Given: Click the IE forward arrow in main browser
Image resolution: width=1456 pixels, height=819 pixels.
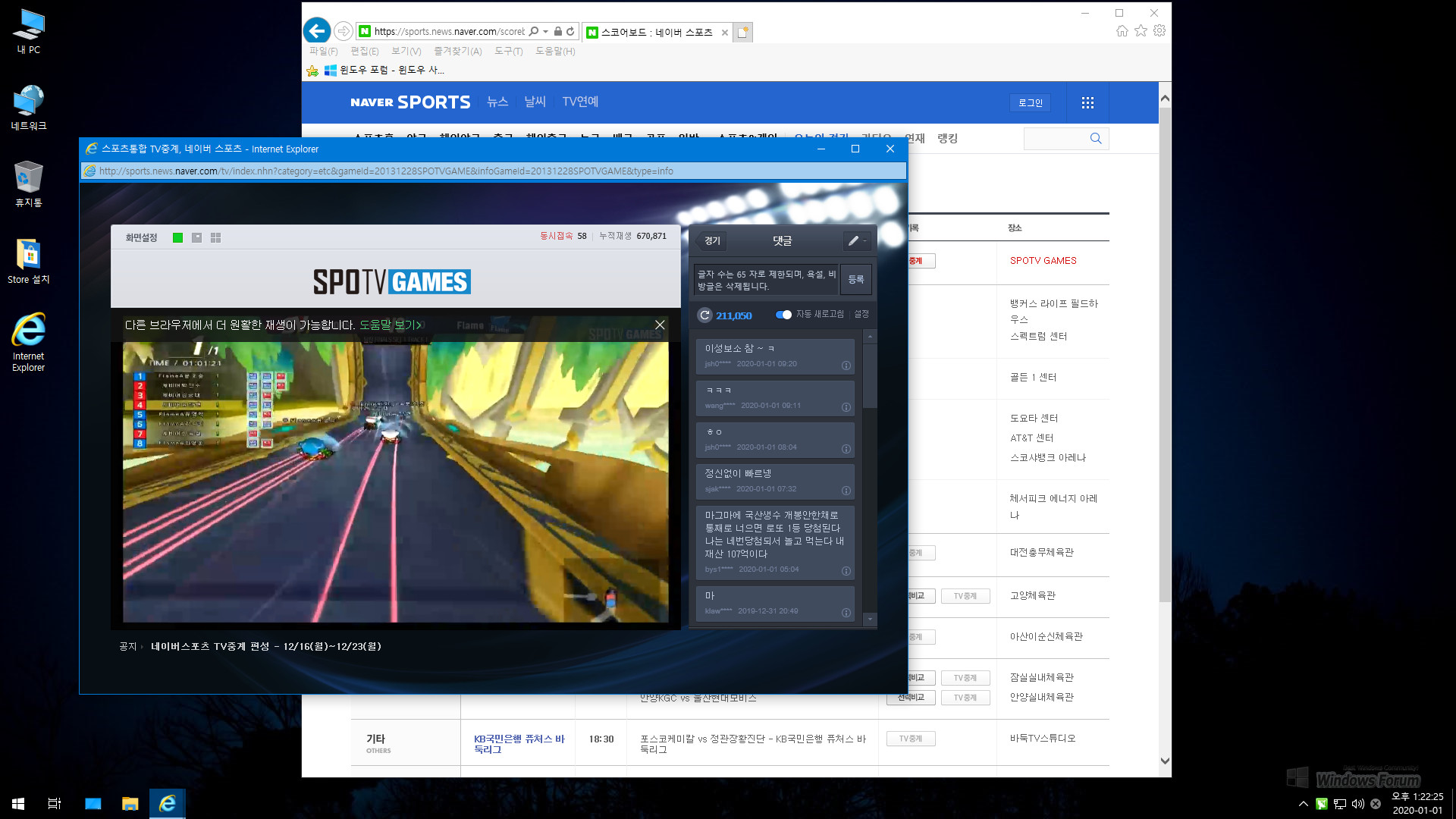Looking at the screenshot, I should click(344, 31).
